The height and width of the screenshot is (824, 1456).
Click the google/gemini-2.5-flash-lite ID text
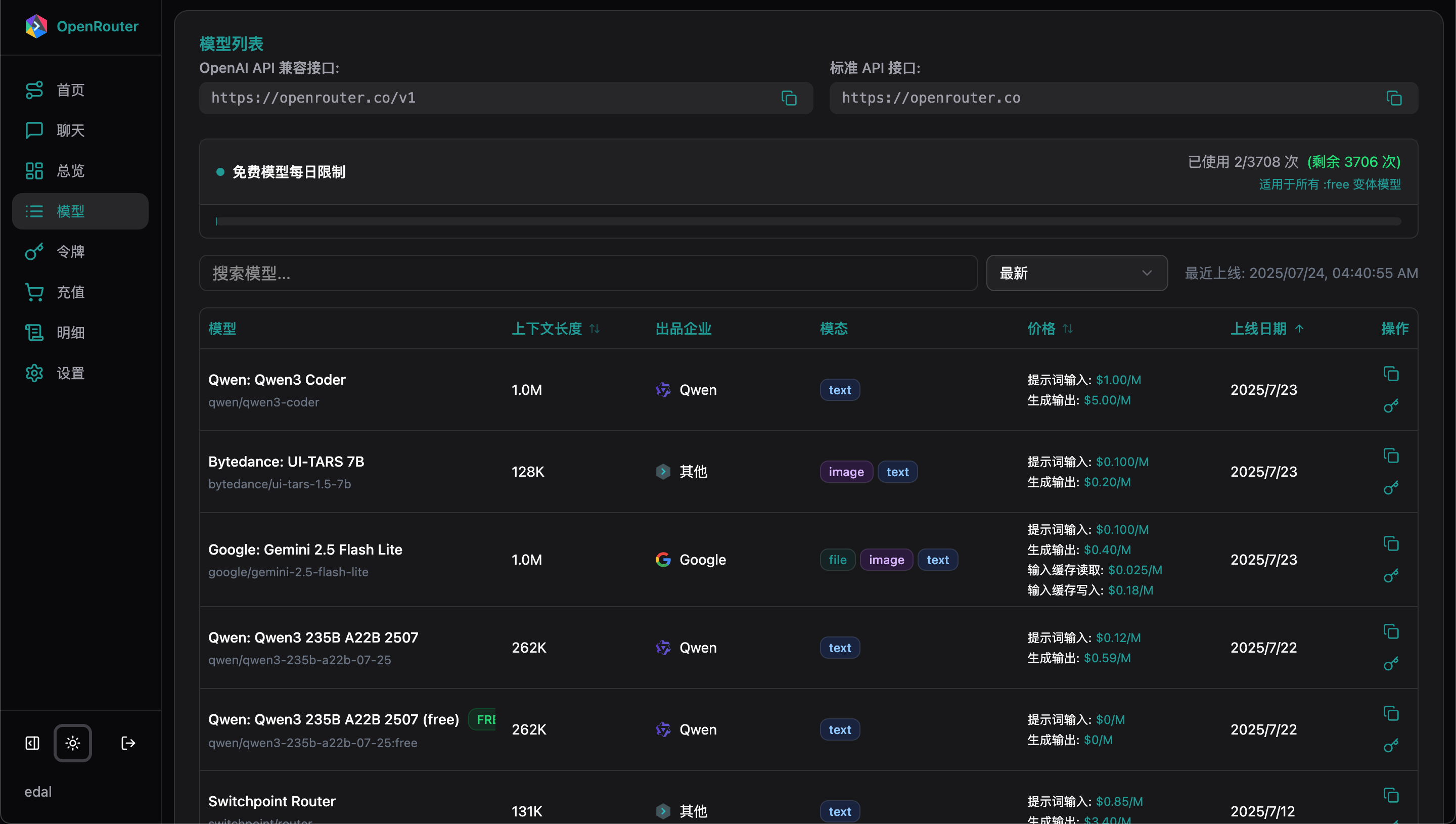coord(288,572)
